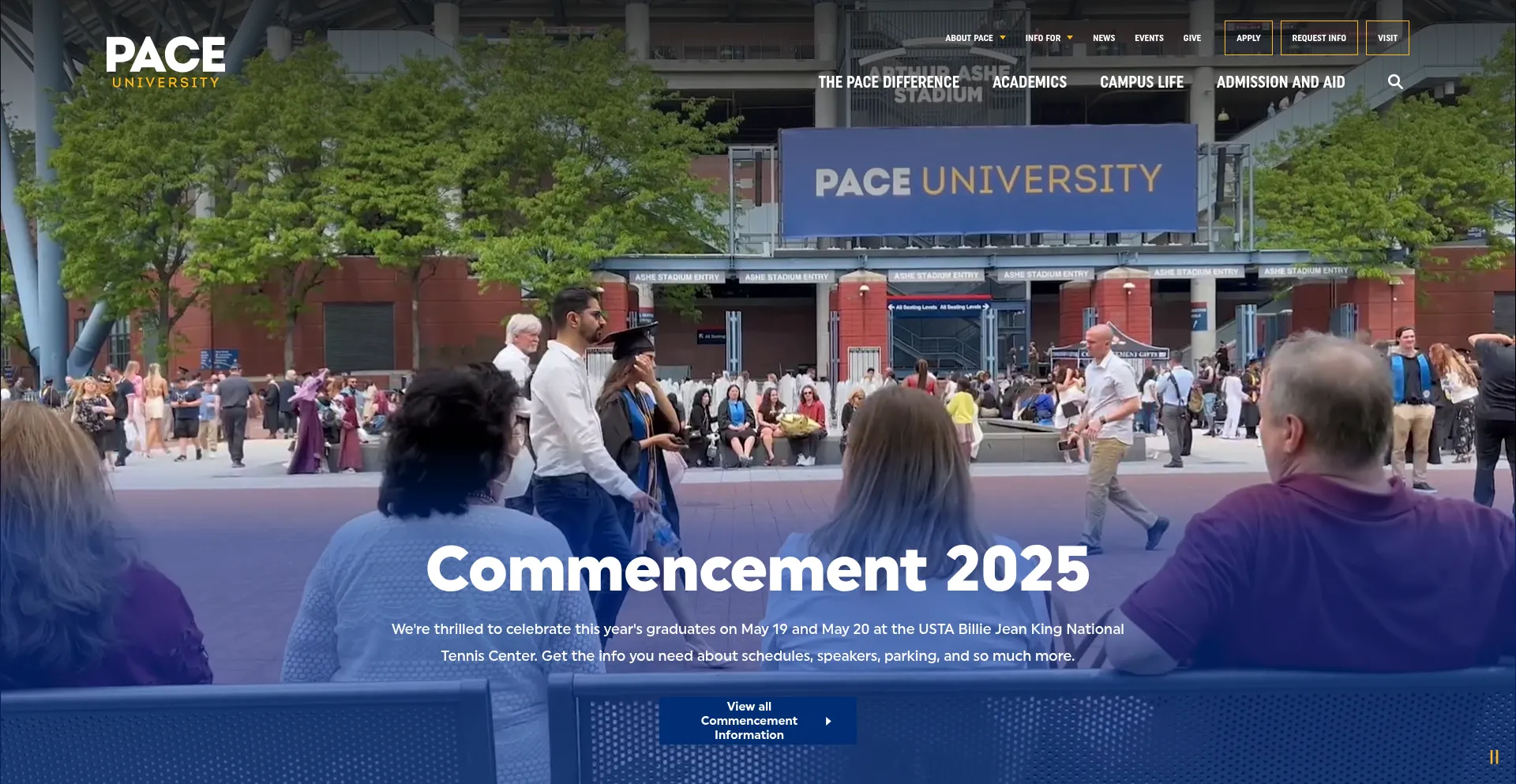Expand the Info For dropdown arrow
The width and height of the screenshot is (1516, 784).
[x=1070, y=38]
